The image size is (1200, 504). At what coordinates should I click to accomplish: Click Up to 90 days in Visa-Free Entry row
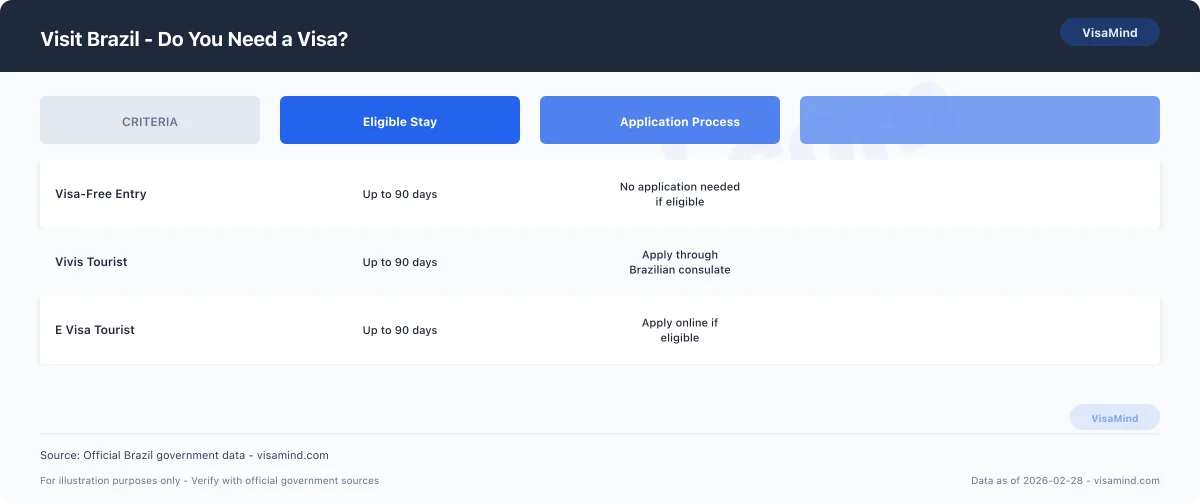click(400, 194)
